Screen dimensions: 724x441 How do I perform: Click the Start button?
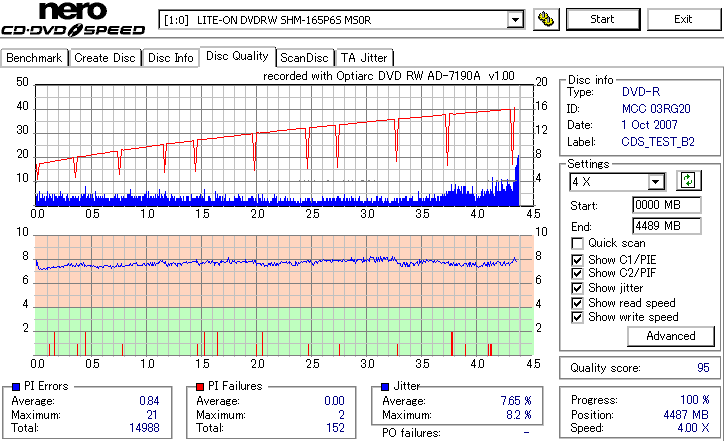click(603, 19)
